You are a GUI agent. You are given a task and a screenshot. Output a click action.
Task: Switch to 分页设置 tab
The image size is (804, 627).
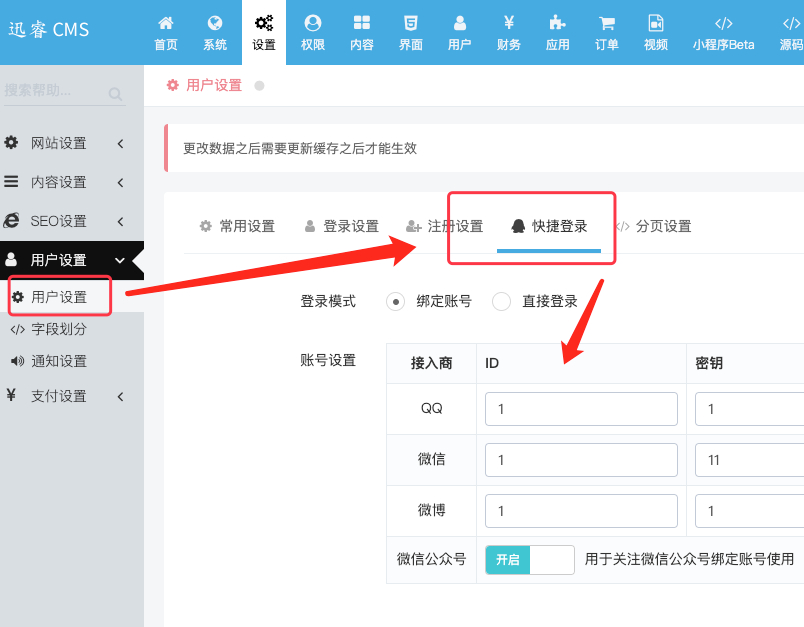[654, 226]
